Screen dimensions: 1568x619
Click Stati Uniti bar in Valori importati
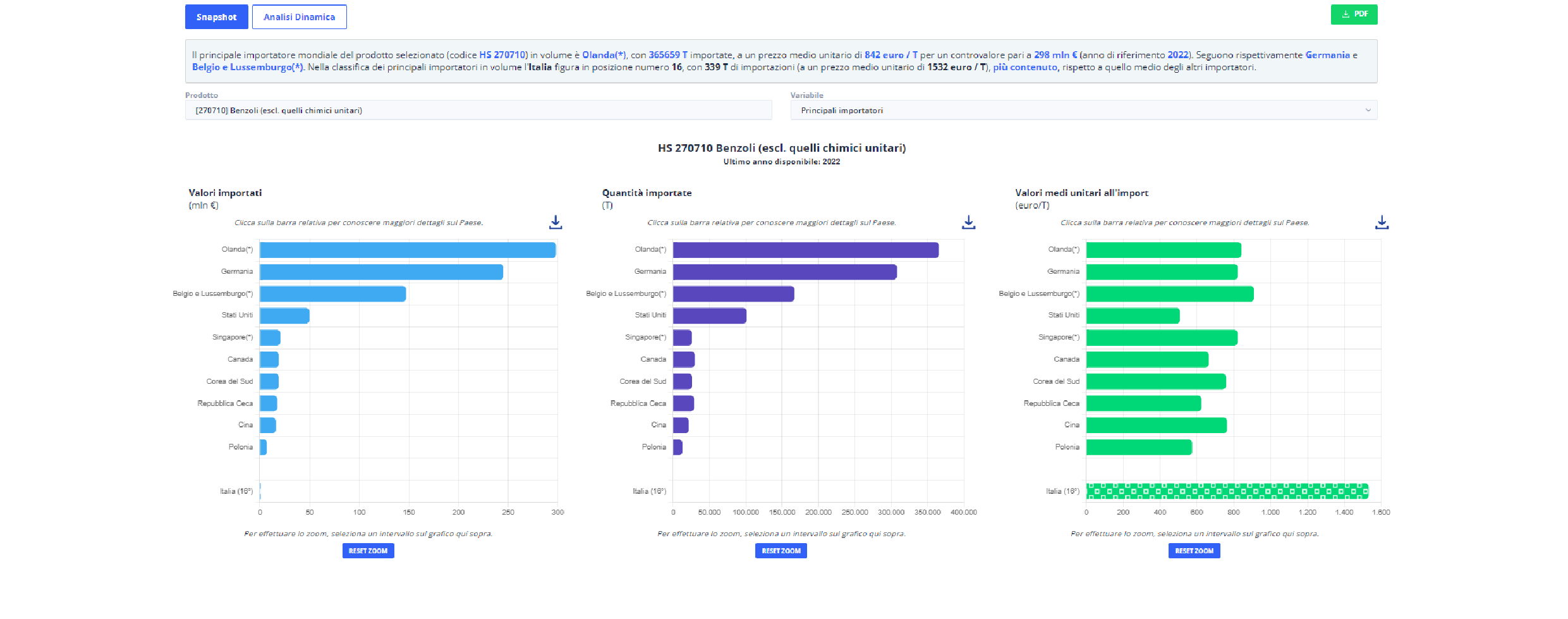coord(284,316)
